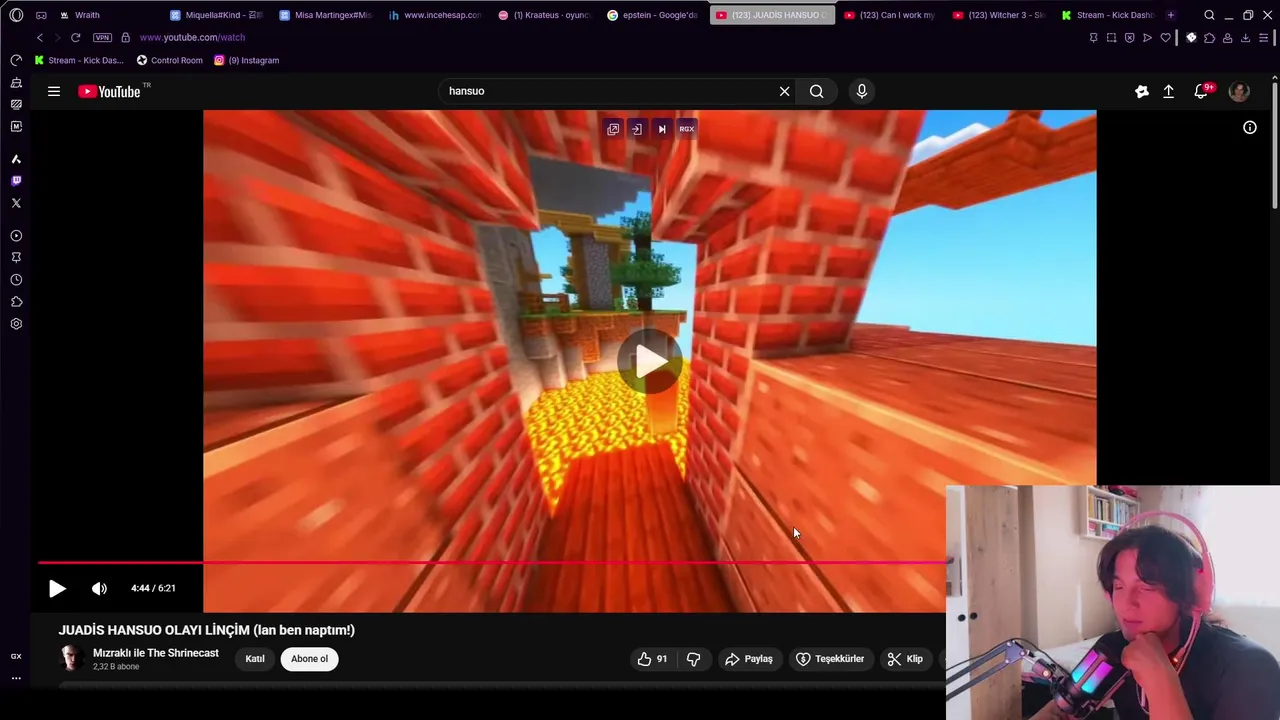Open the YouTube account avatar menu
This screenshot has height=720, width=1280.
[1239, 91]
